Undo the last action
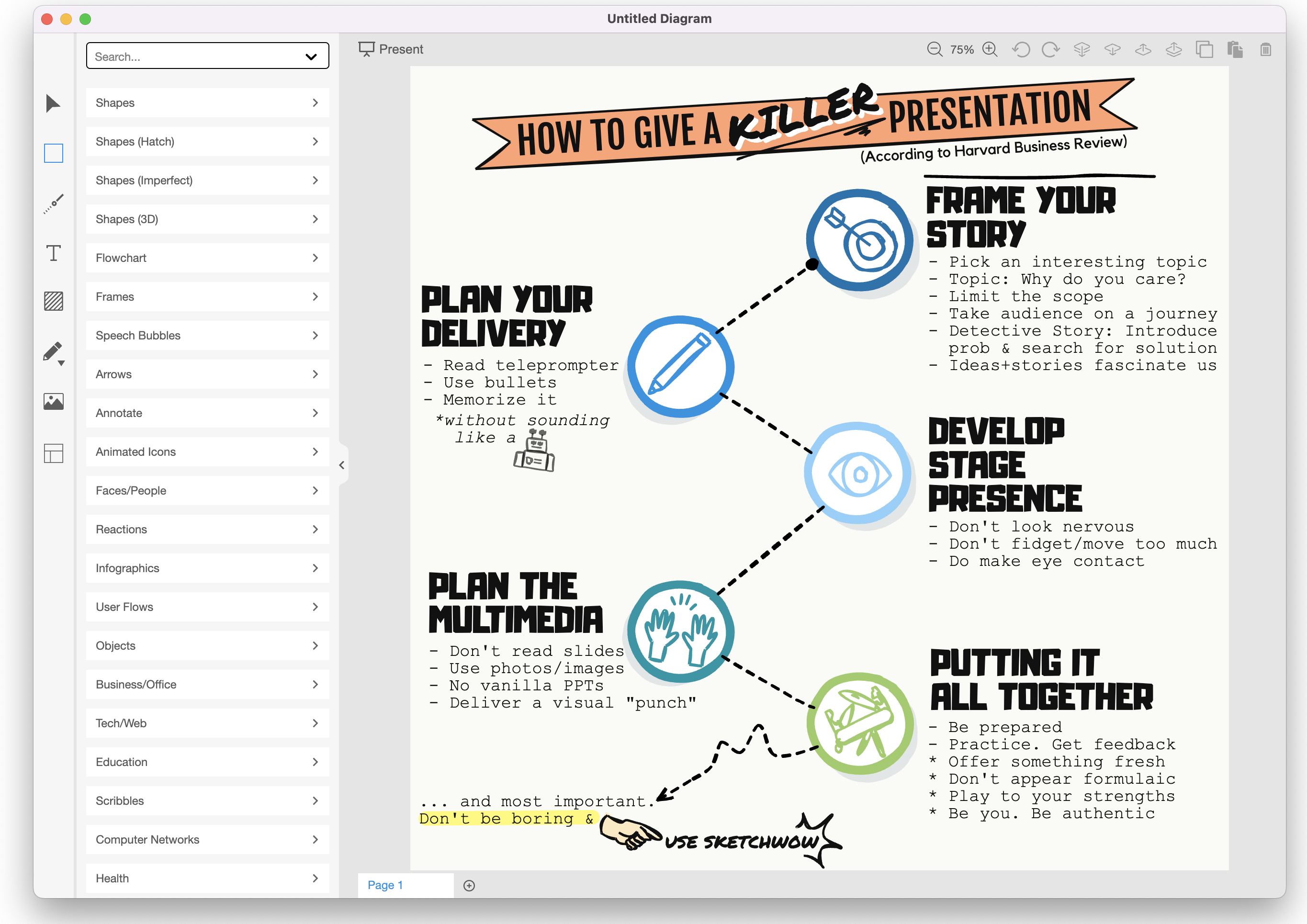The image size is (1307, 924). pyautogui.click(x=1021, y=49)
